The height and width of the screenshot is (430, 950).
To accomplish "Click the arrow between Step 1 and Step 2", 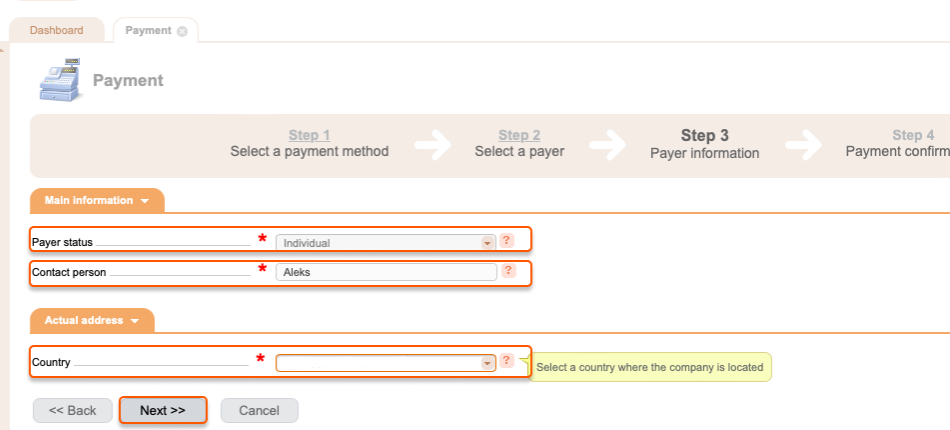I will (x=433, y=145).
